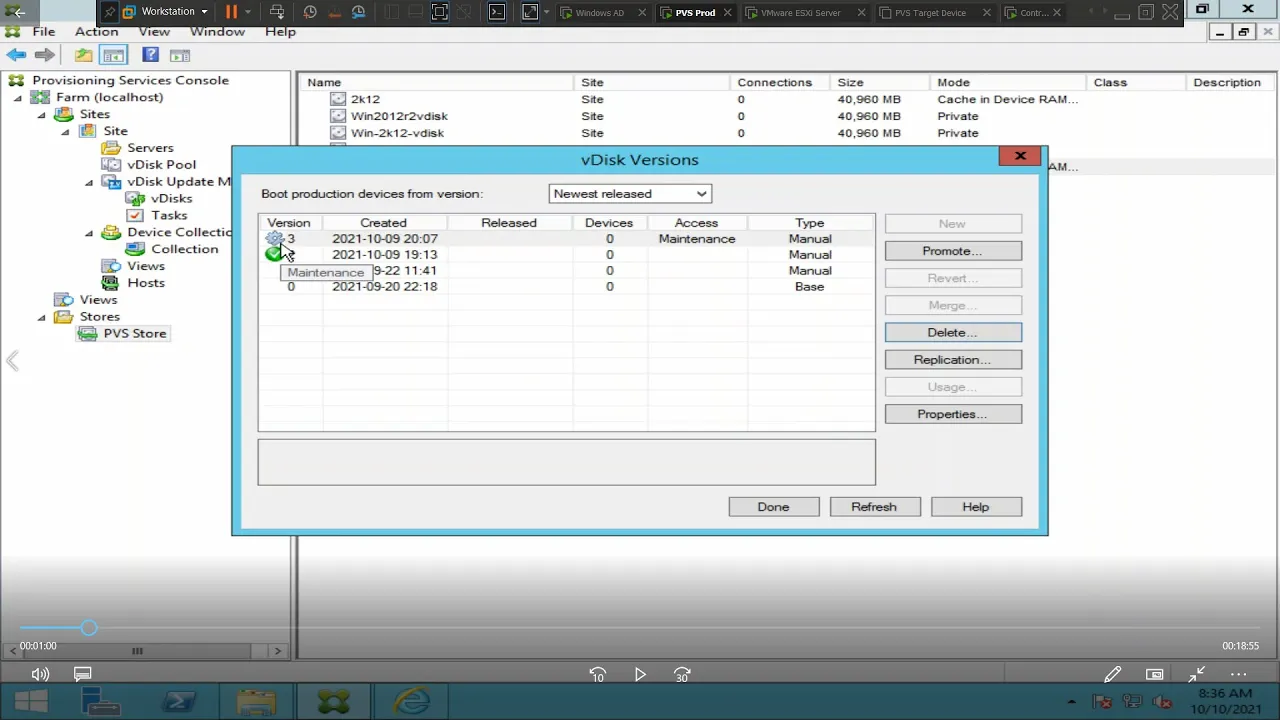The width and height of the screenshot is (1280, 720).
Task: Open the blue Help icon in the toolbar
Action: 150,55
